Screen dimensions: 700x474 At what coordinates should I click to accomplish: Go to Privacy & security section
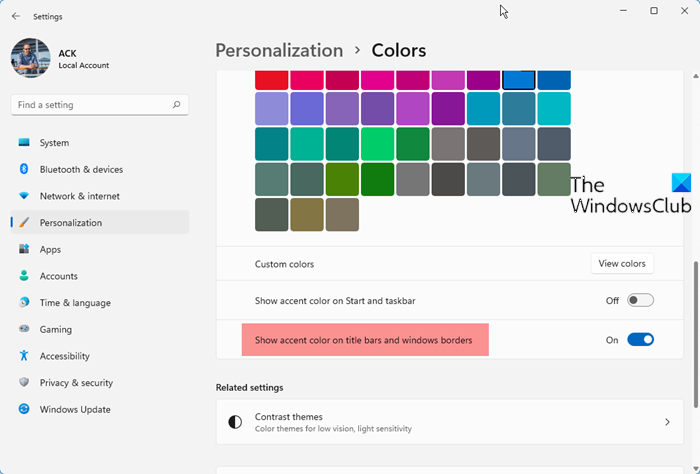coord(76,383)
